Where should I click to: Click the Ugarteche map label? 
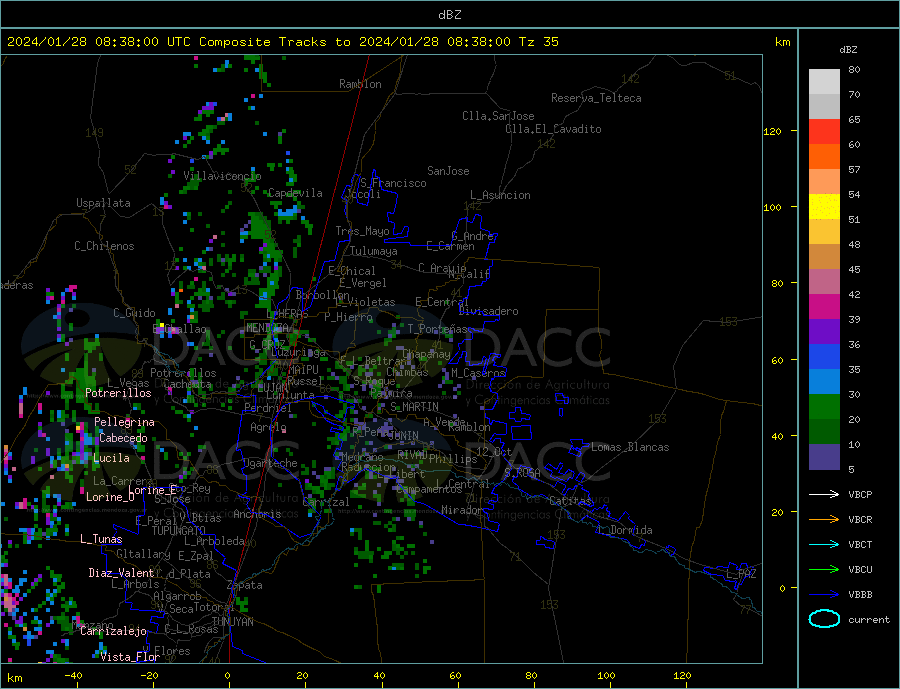point(270,463)
